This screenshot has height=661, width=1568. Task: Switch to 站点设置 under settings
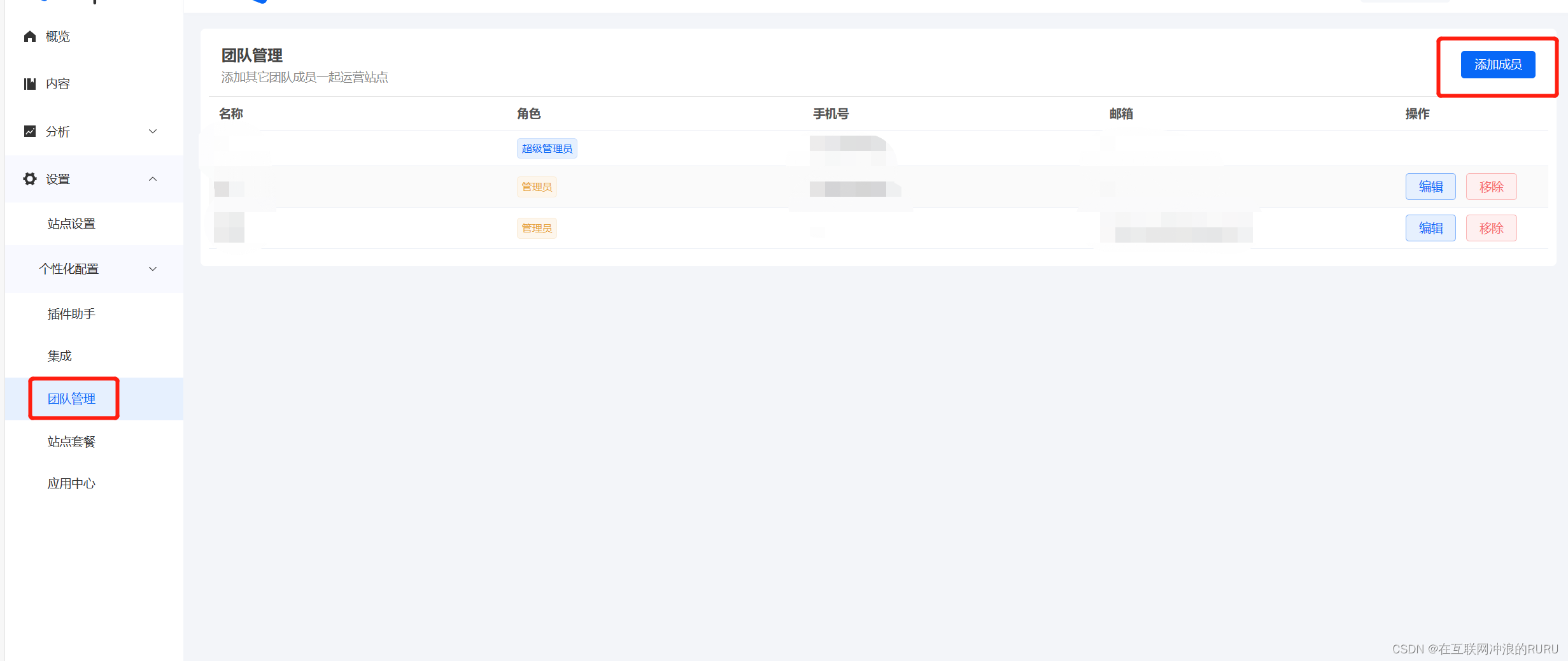[71, 224]
